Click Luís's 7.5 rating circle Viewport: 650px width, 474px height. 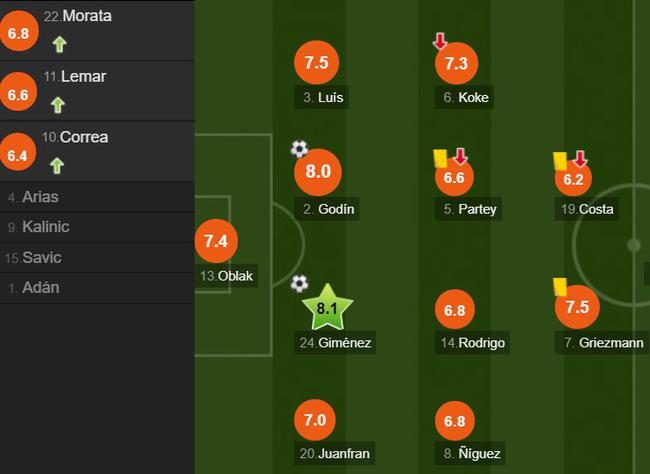coord(317,63)
